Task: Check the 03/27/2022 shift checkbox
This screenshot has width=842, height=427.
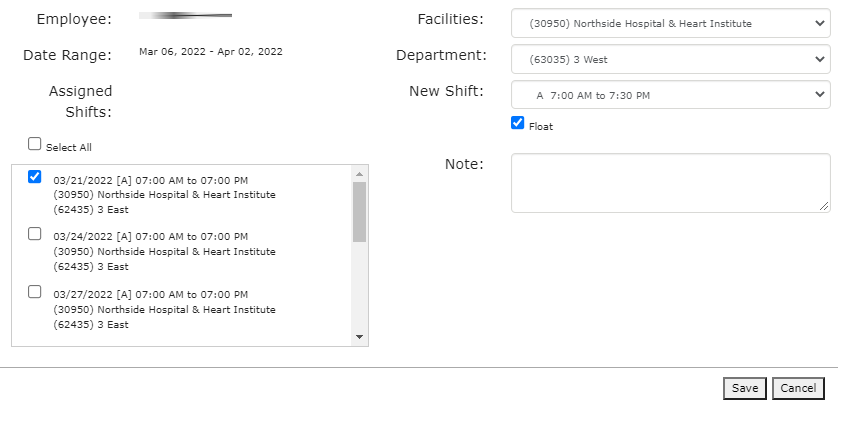Action: coord(35,292)
